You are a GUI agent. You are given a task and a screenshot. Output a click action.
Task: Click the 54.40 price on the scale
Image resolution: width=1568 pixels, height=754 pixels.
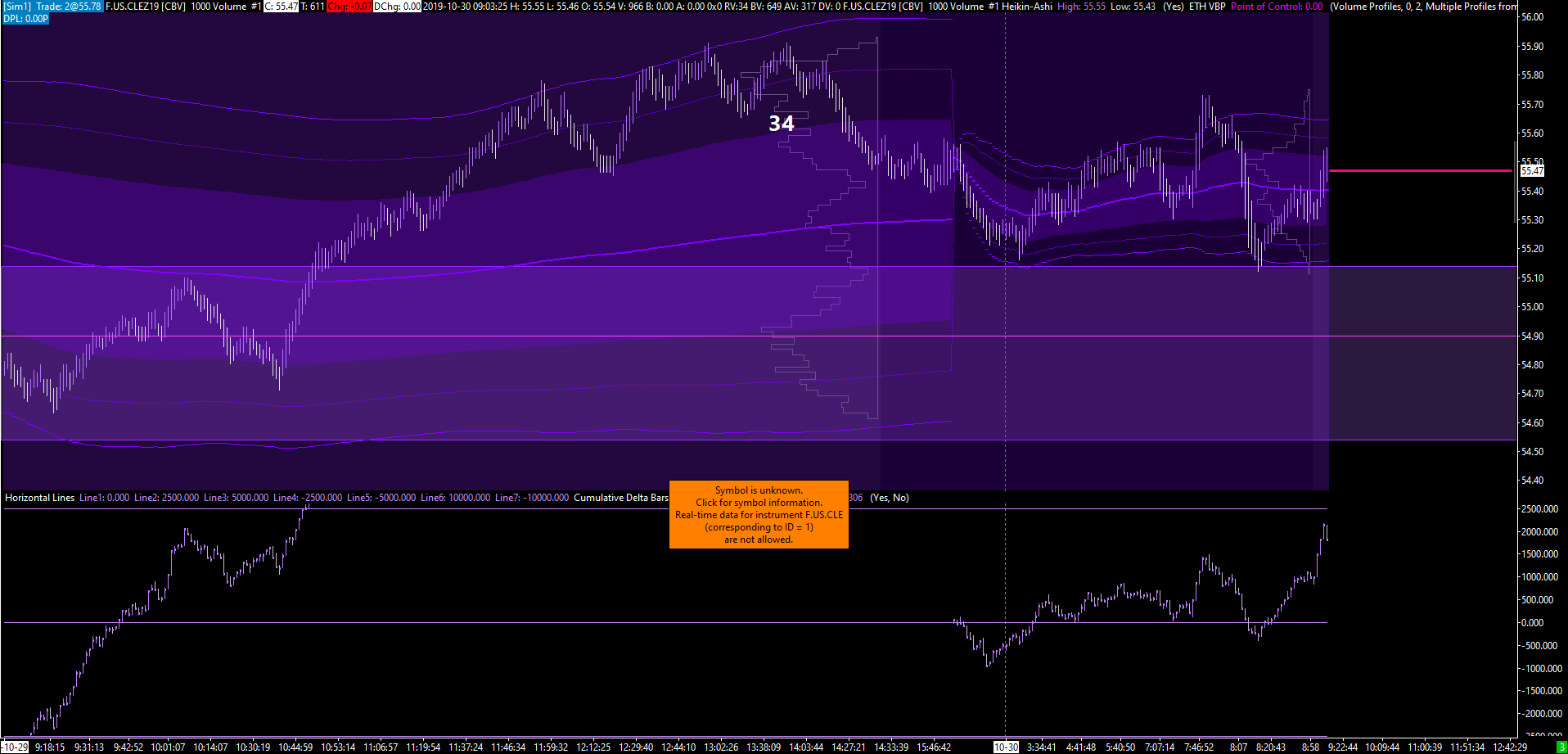point(1532,481)
